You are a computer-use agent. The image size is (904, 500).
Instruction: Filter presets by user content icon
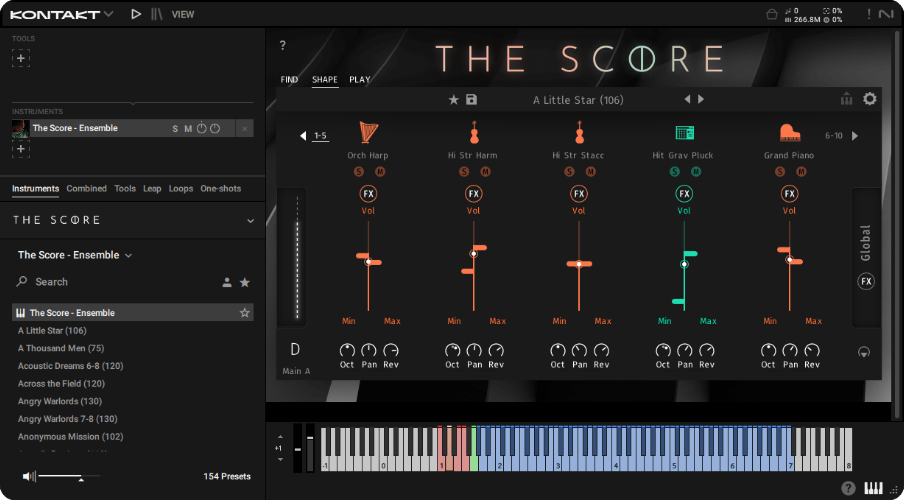click(x=227, y=282)
